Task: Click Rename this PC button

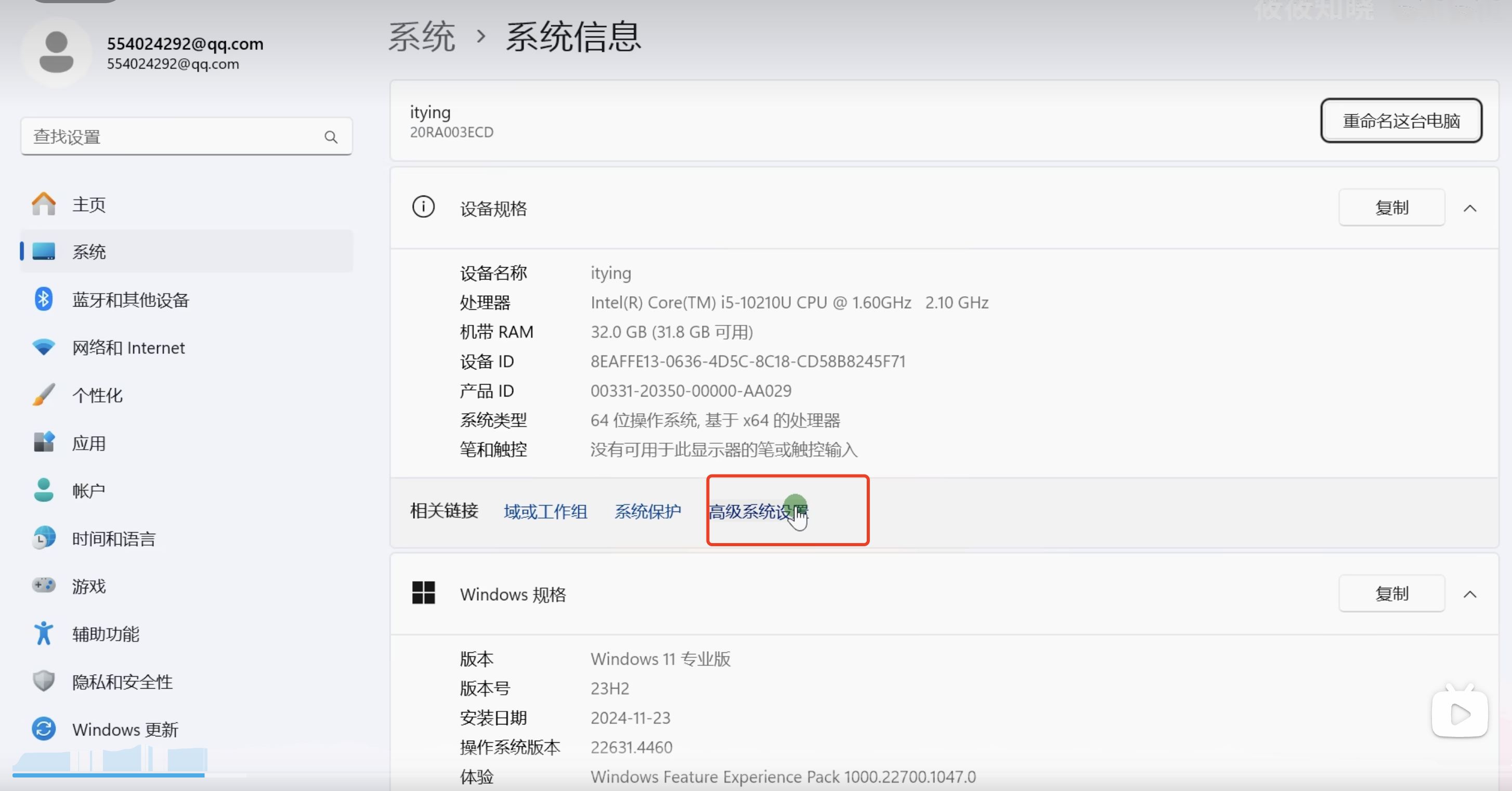Action: click(1401, 121)
